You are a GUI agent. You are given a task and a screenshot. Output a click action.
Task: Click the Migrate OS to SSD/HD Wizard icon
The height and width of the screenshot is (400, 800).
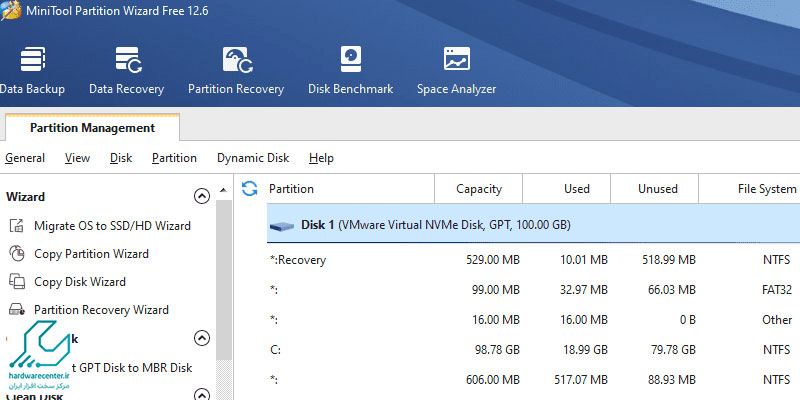pos(17,226)
